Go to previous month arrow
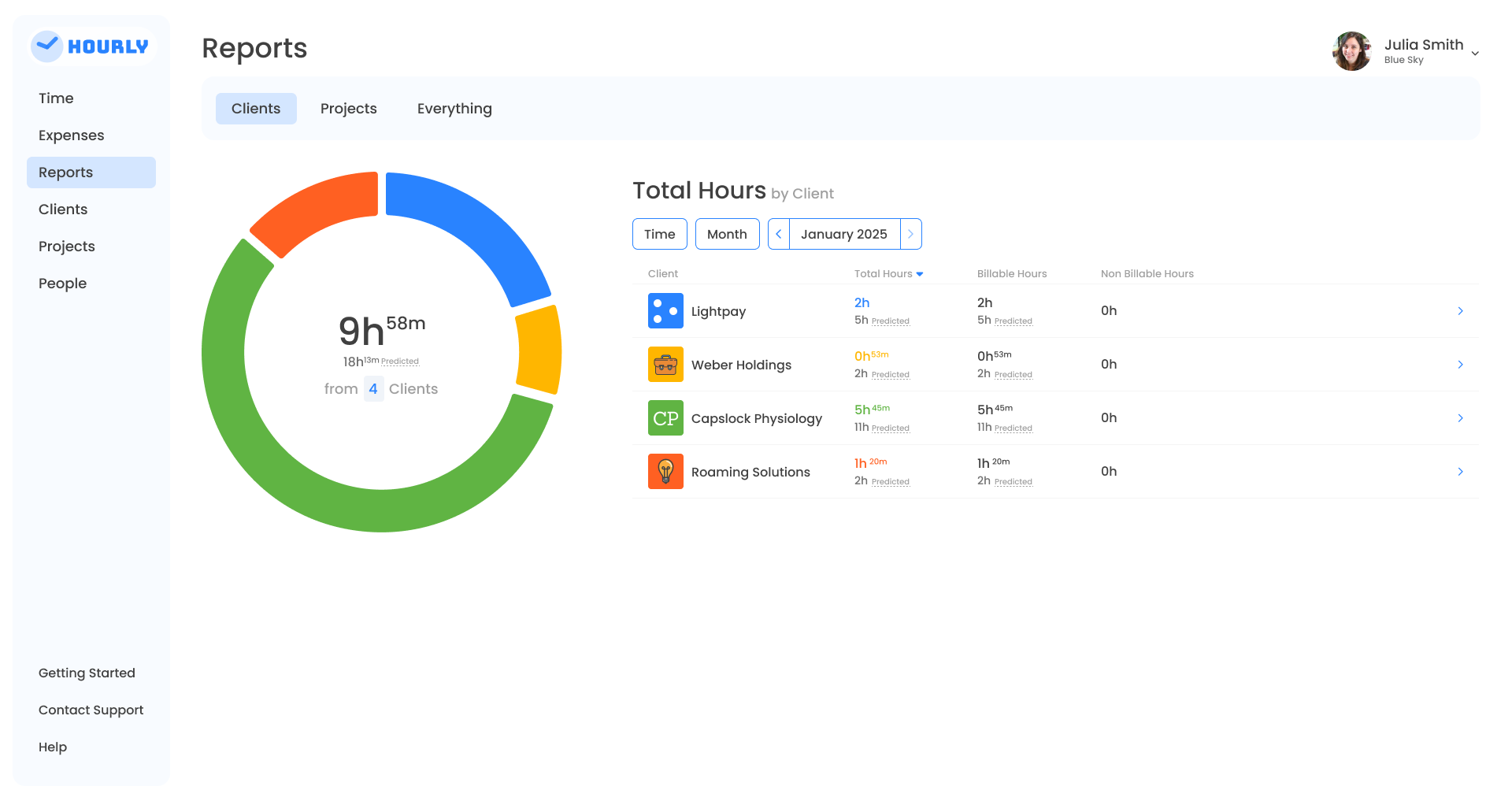The height and width of the screenshot is (801, 1512). (779, 234)
